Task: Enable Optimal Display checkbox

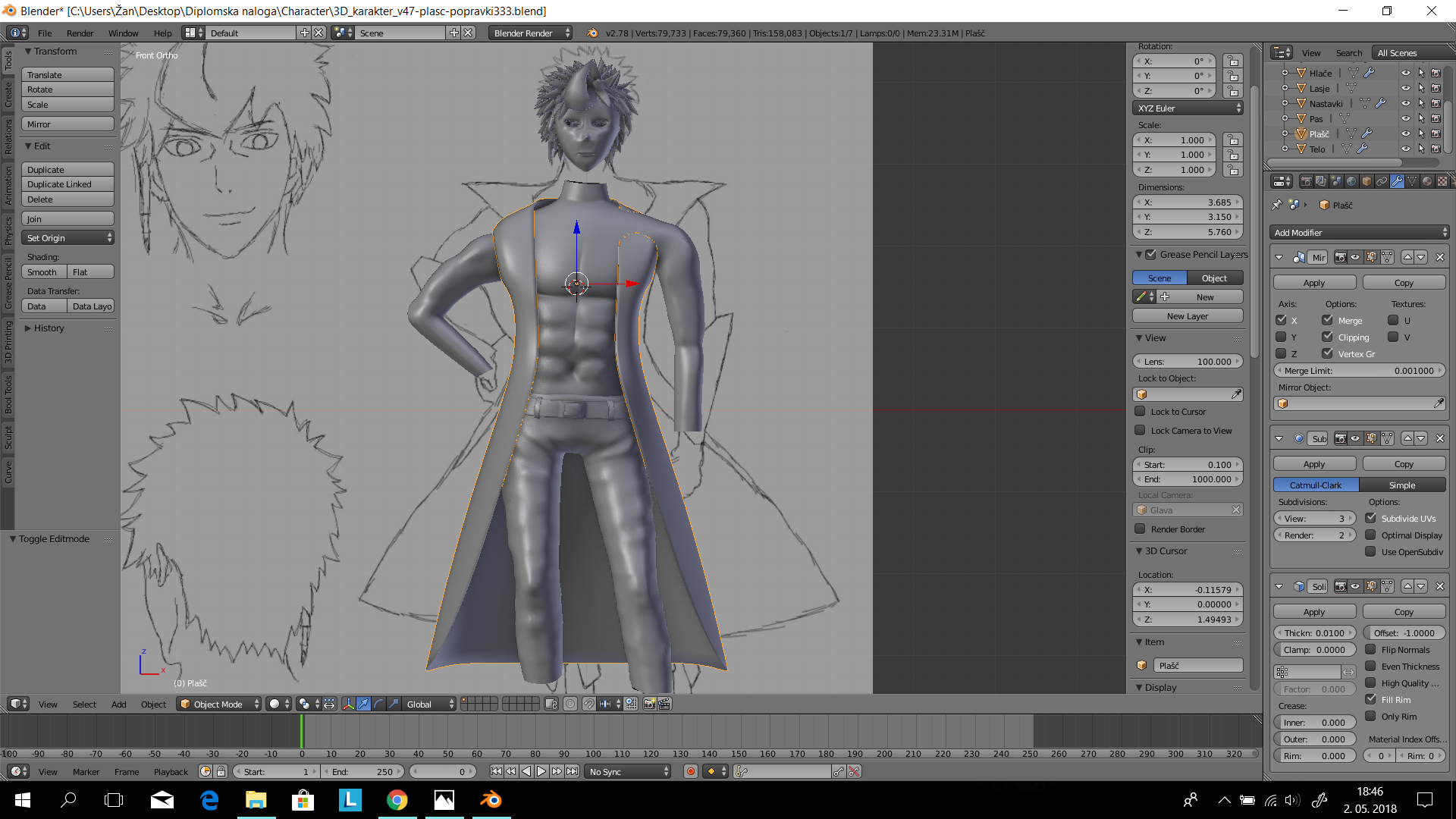Action: tap(1370, 535)
